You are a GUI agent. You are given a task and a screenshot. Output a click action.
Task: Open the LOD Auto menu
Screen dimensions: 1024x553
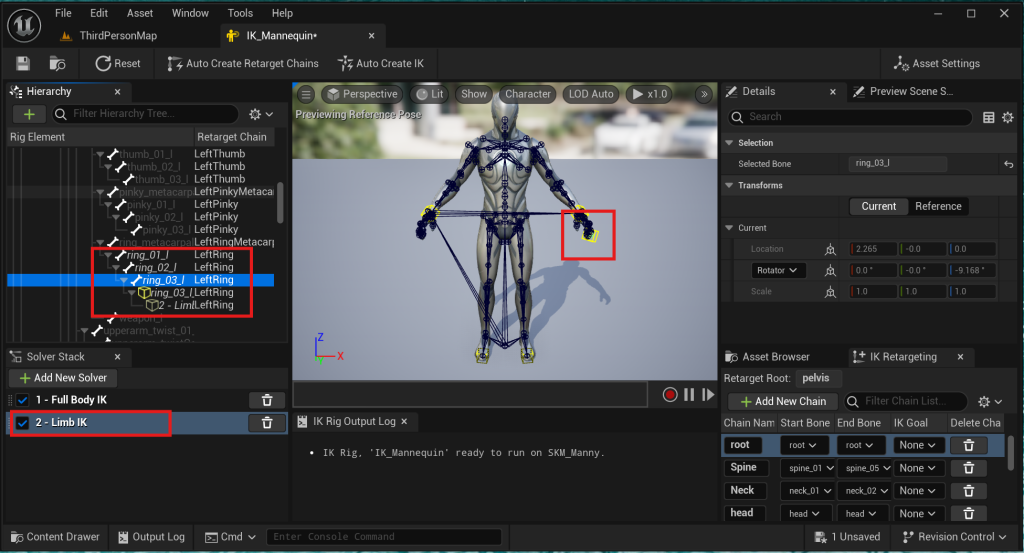click(591, 94)
